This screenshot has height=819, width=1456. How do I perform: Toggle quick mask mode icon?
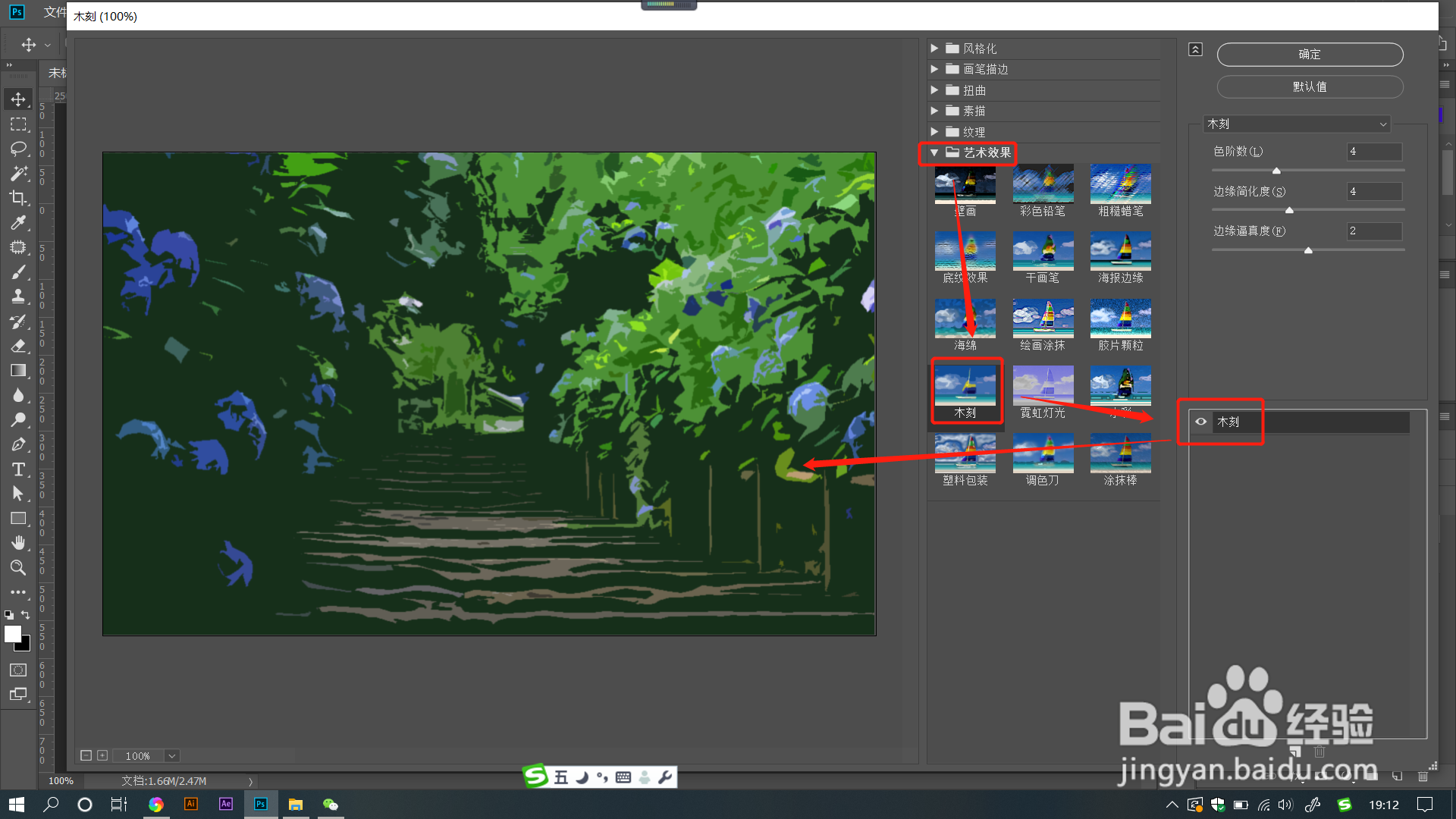18,670
